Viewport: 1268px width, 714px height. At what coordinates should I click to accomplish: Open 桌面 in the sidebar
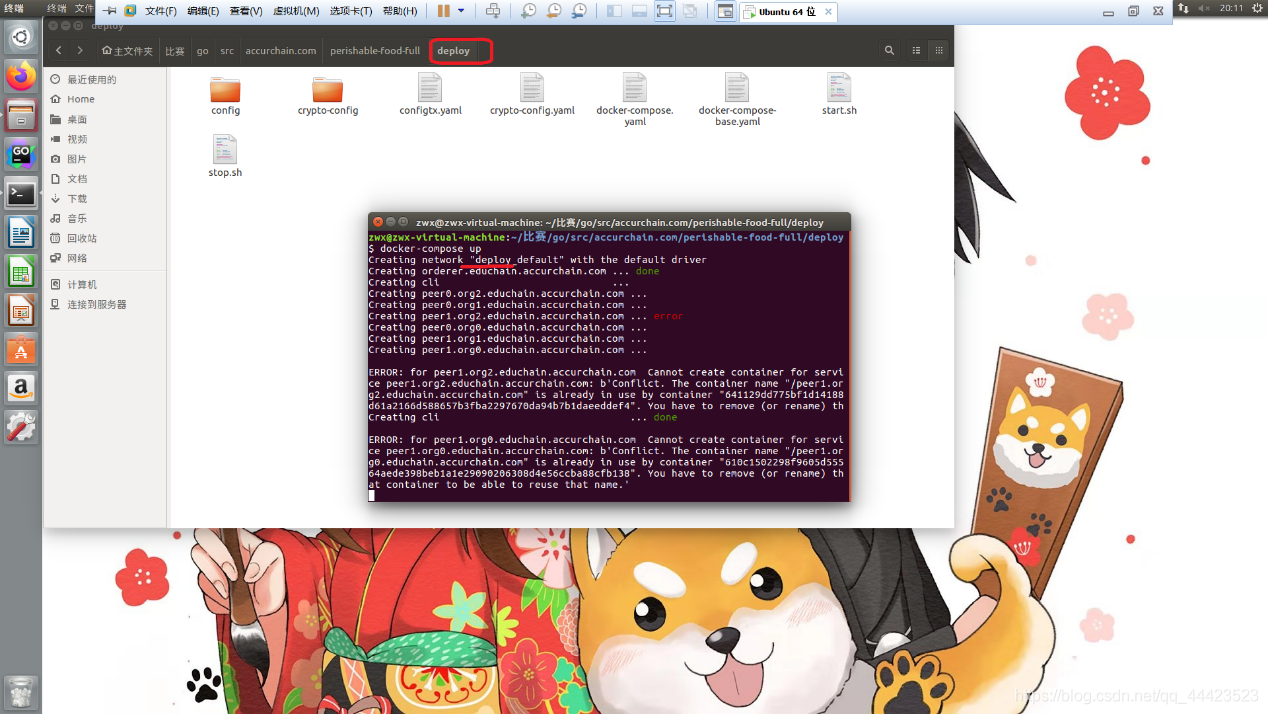(77, 119)
